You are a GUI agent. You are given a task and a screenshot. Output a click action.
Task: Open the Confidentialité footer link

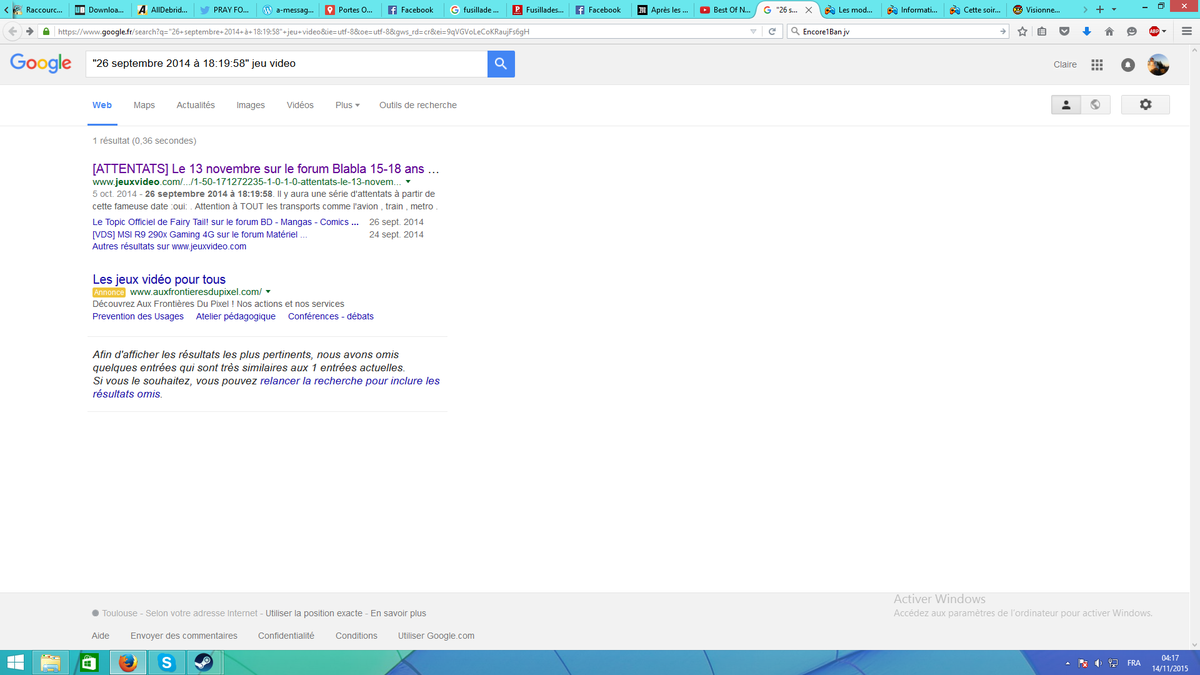[286, 635]
